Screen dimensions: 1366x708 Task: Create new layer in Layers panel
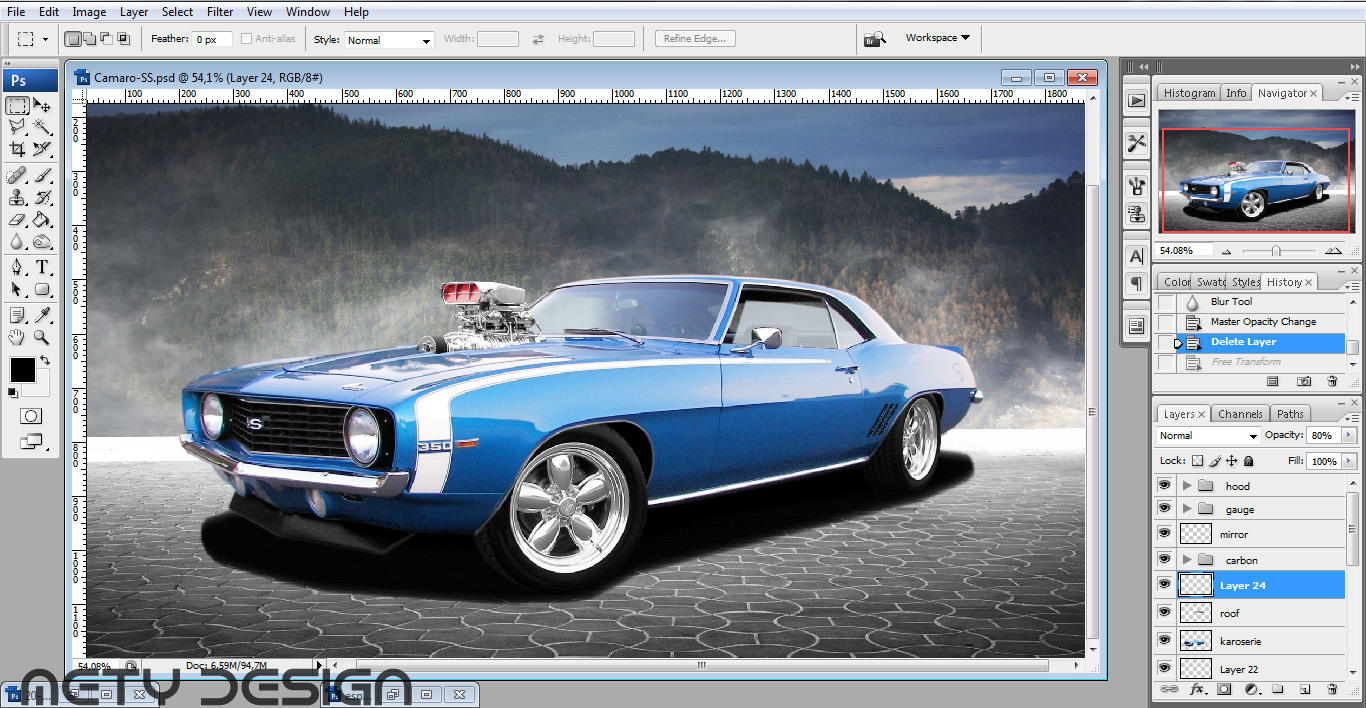click(1305, 690)
